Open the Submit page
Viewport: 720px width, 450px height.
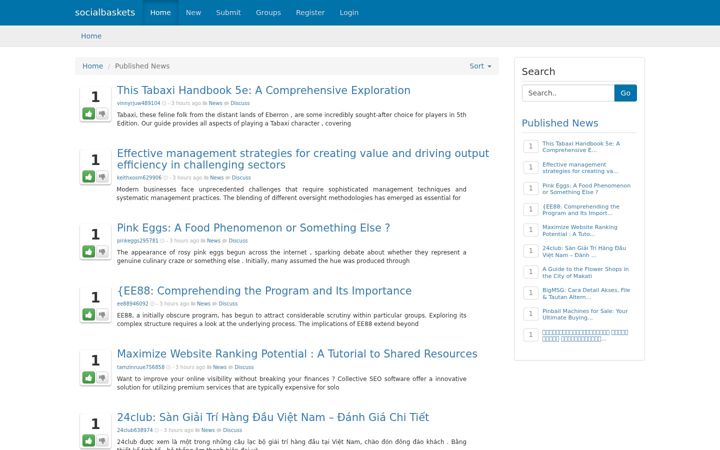228,12
